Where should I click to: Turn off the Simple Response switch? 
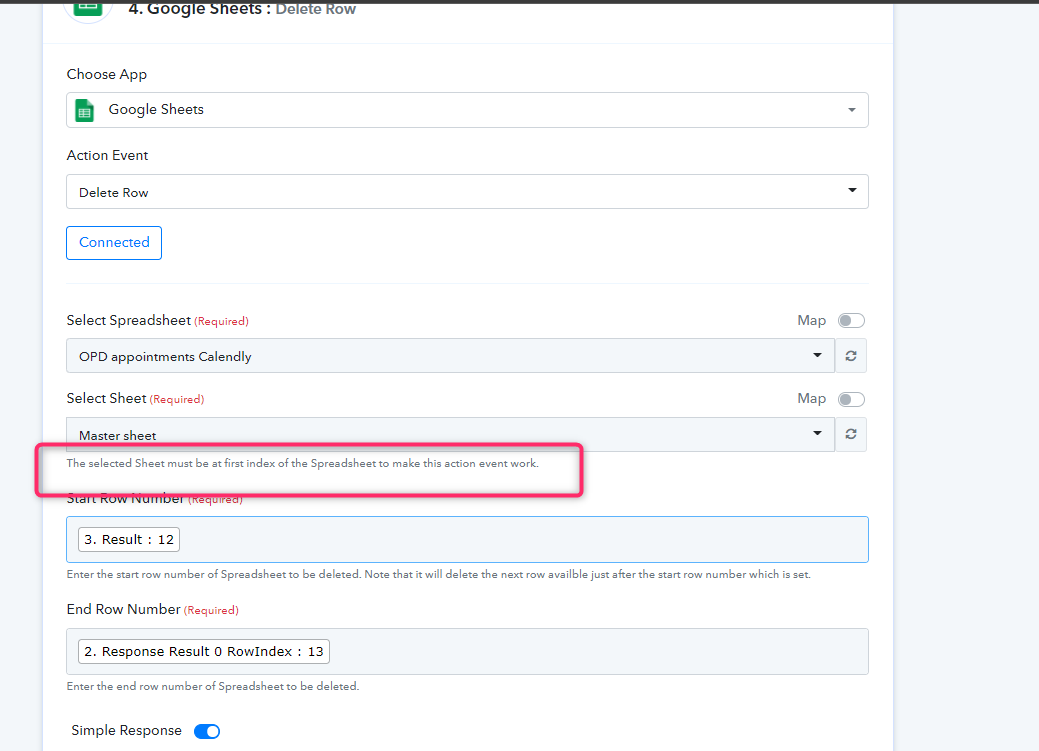coord(207,731)
